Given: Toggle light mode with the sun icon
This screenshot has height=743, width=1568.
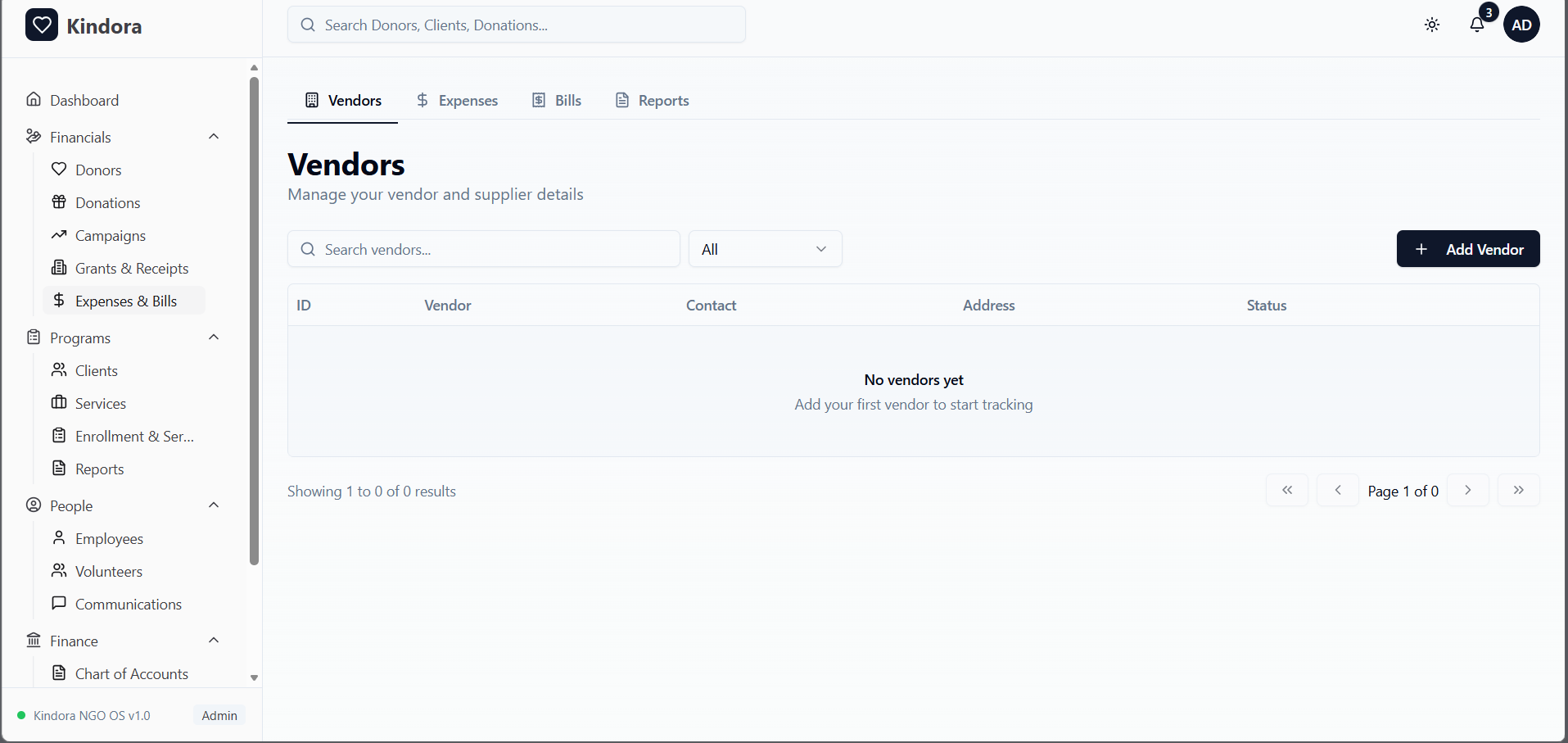Looking at the screenshot, I should point(1431,25).
